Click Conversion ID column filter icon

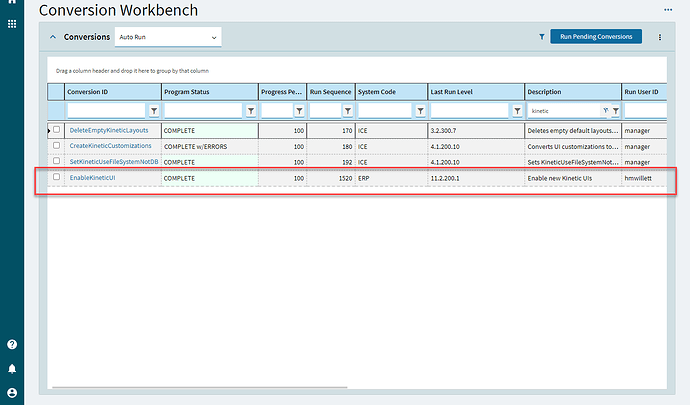point(154,111)
